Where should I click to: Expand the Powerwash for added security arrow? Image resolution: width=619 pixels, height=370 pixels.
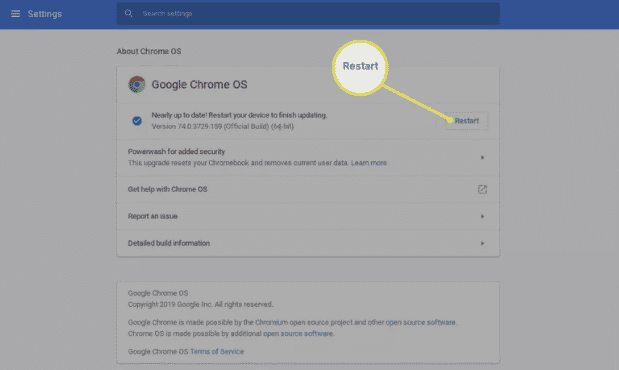point(482,158)
